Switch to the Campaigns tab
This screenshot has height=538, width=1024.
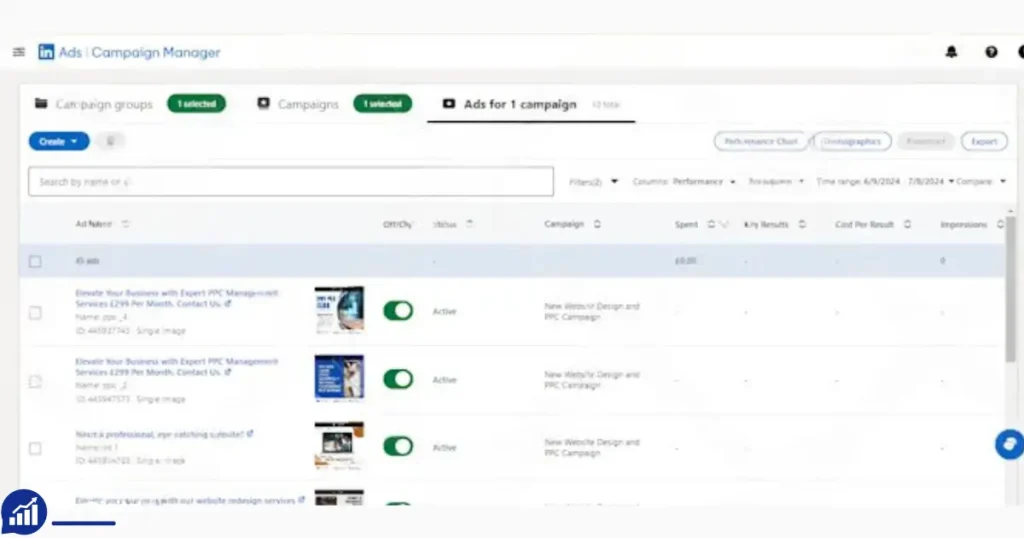click(x=308, y=104)
